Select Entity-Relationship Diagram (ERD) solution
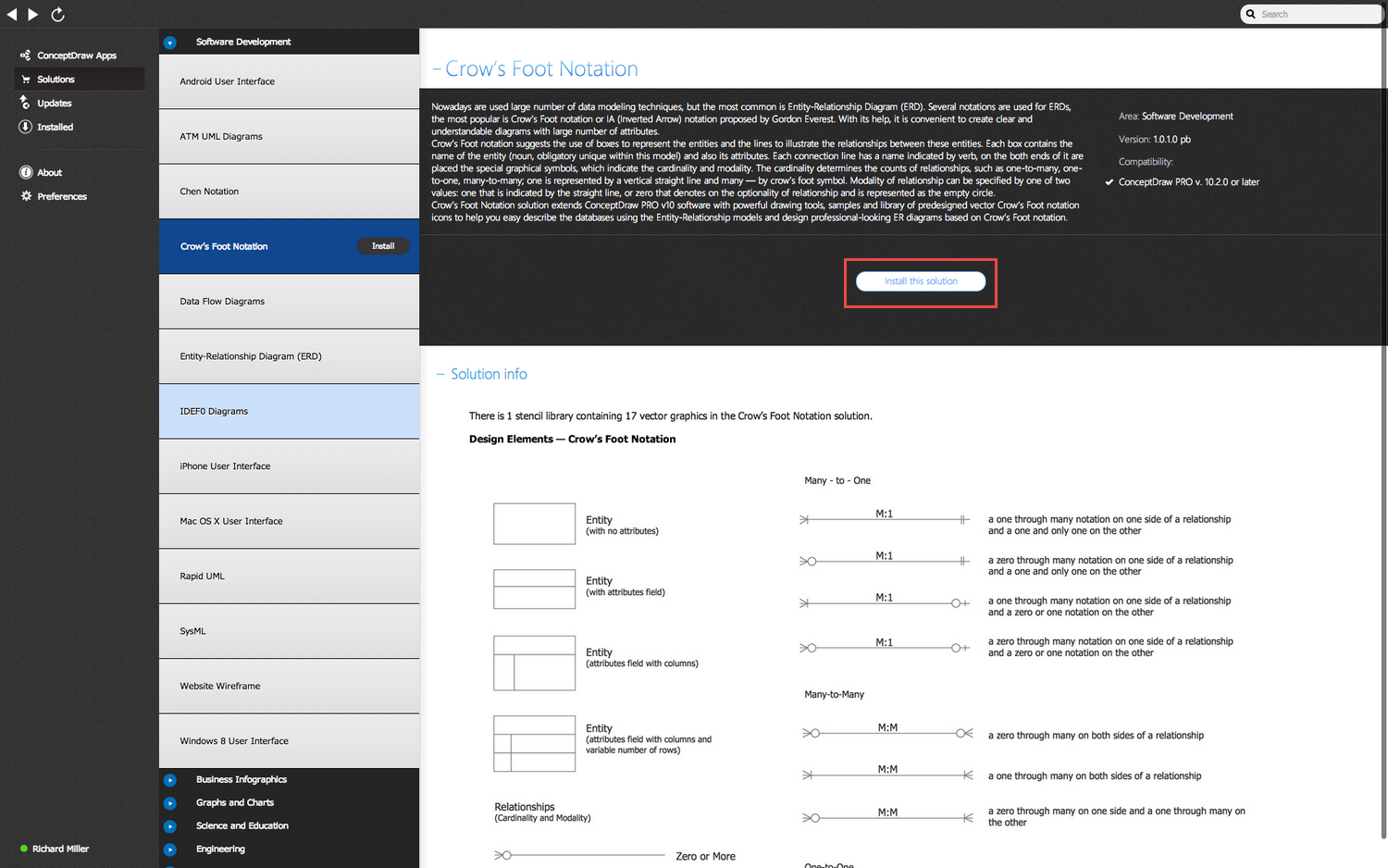Screen dimensions: 1388x868 [289, 356]
